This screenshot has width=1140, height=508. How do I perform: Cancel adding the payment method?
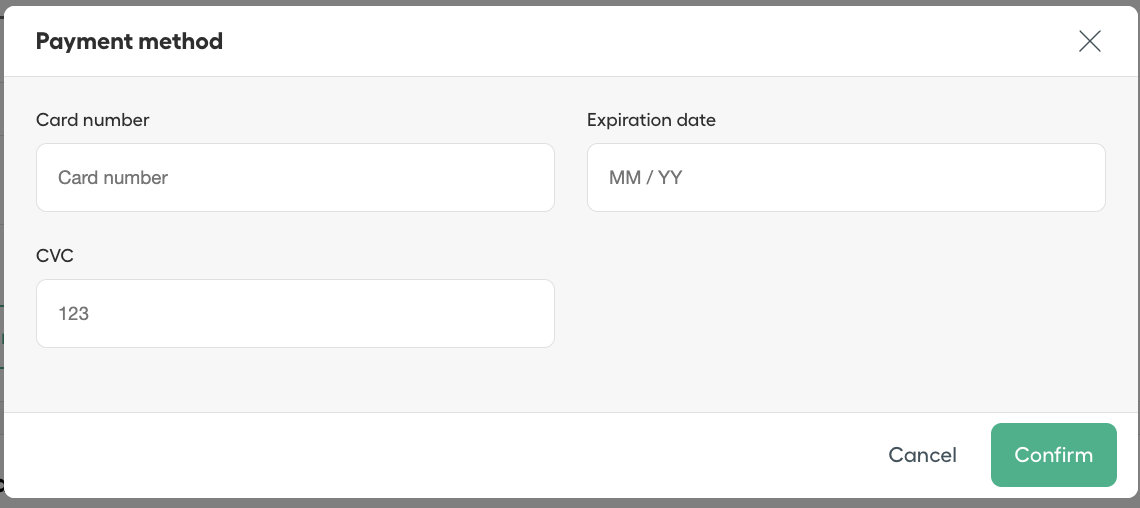tap(922, 455)
